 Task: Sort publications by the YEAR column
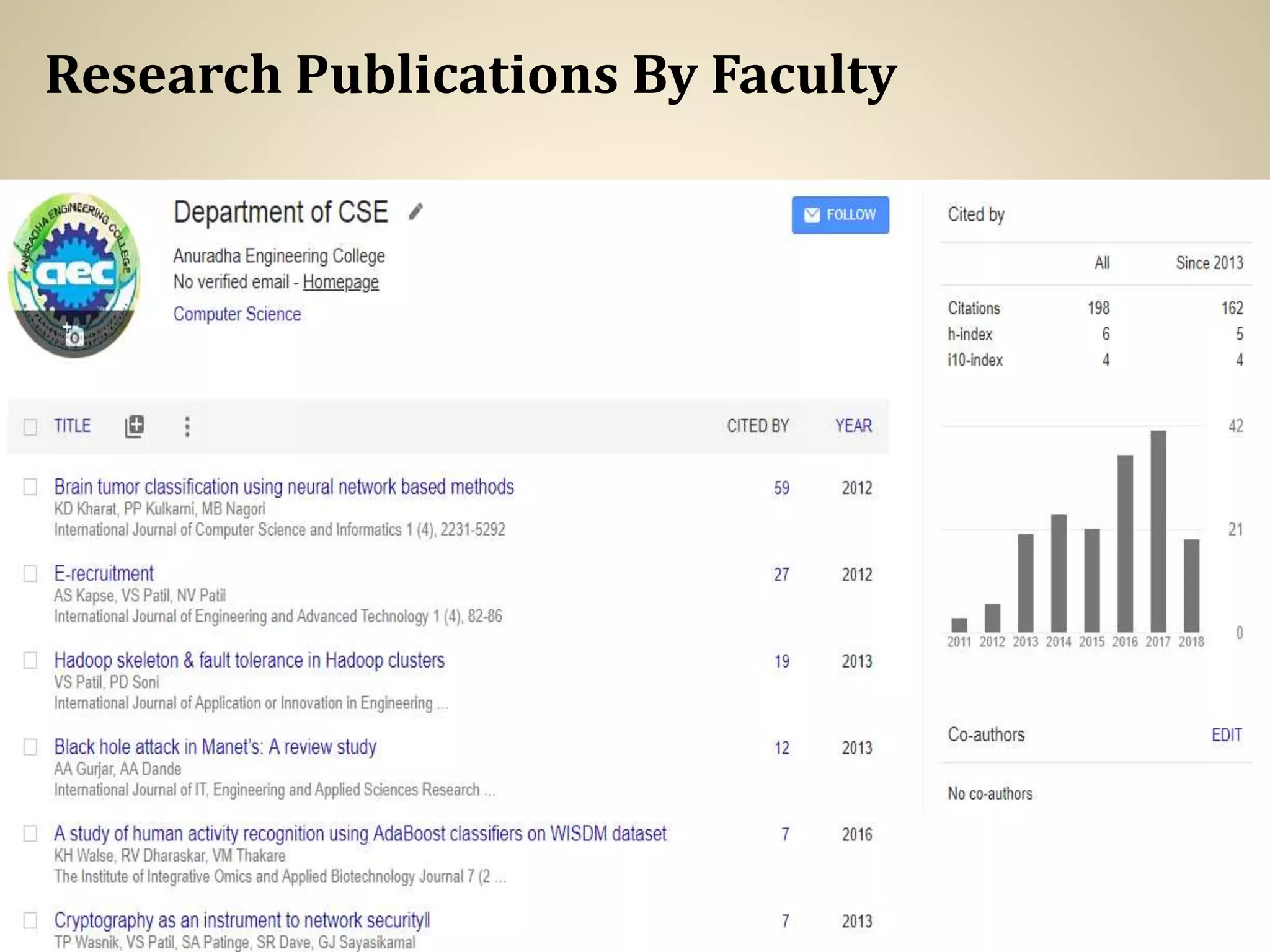click(x=853, y=426)
